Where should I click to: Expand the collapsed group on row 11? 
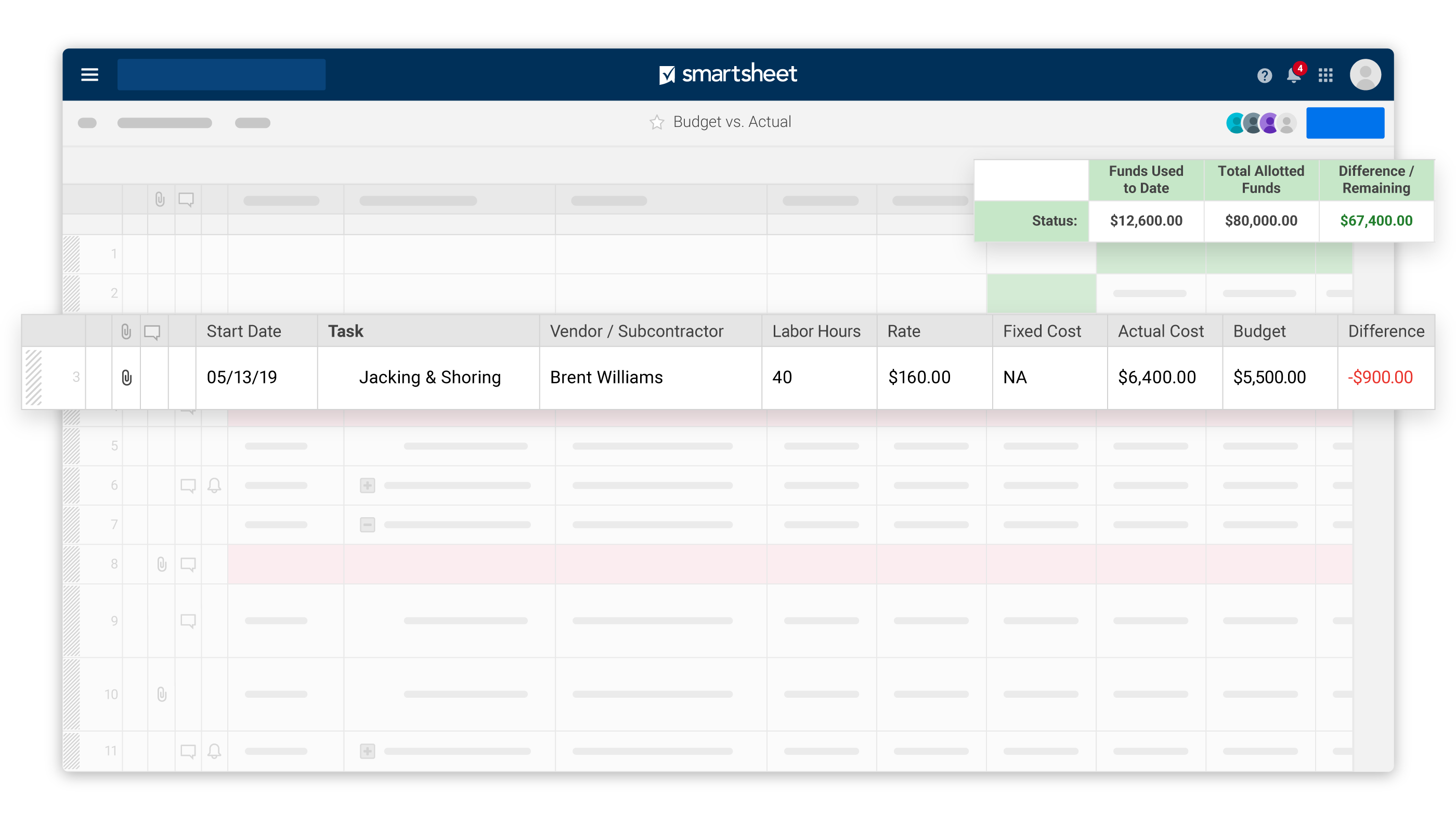click(368, 751)
